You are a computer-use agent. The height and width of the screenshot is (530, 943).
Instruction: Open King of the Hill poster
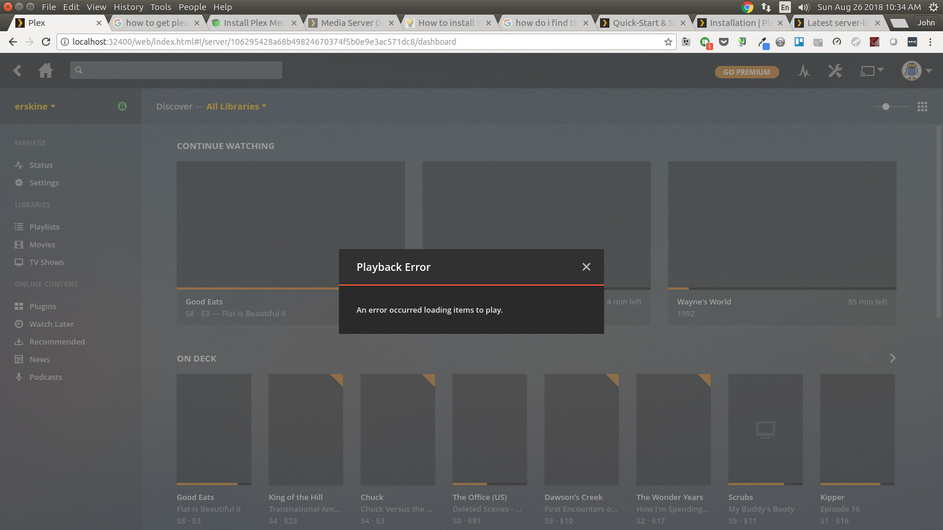306,430
